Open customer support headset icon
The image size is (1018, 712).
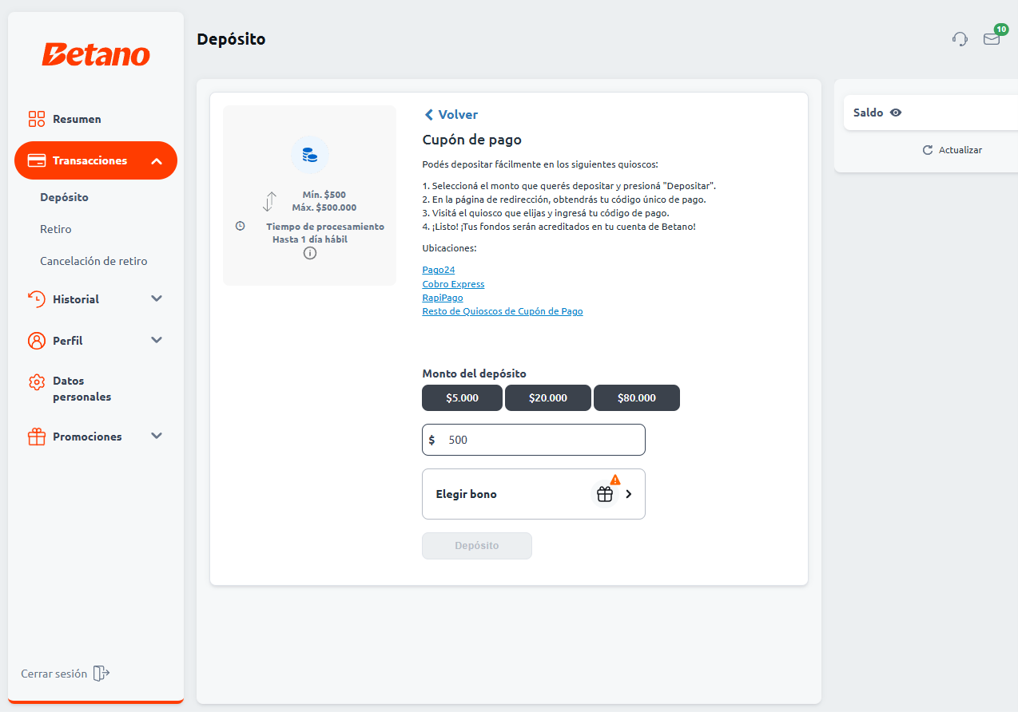[960, 39]
